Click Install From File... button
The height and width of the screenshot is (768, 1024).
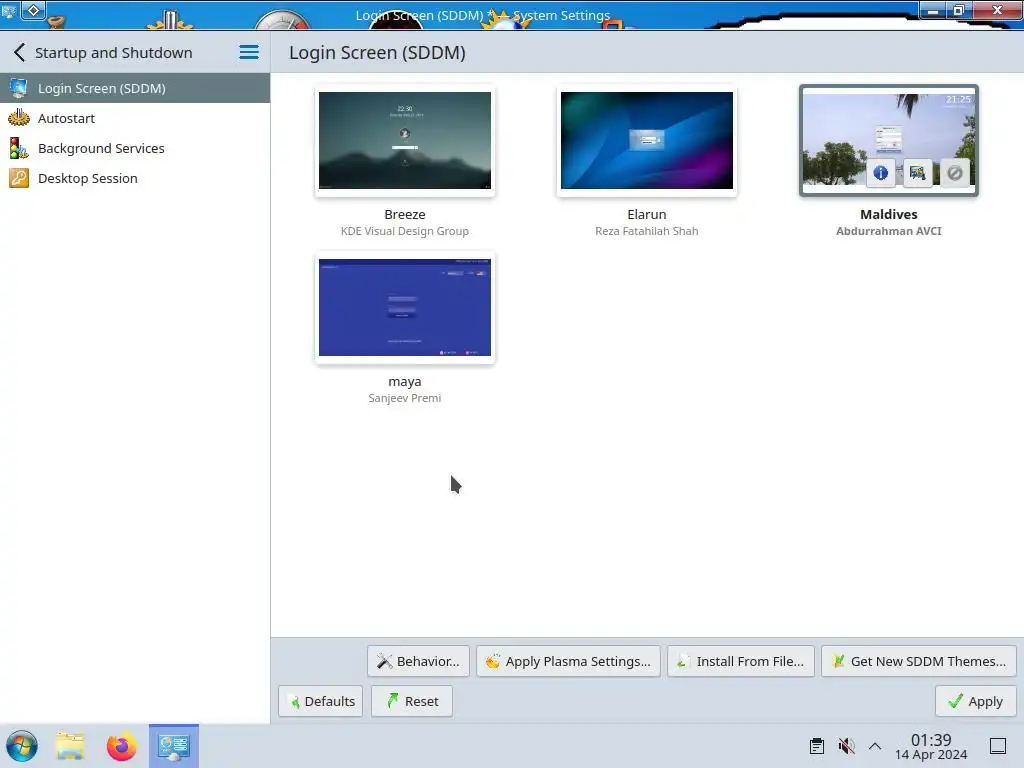coord(741,662)
